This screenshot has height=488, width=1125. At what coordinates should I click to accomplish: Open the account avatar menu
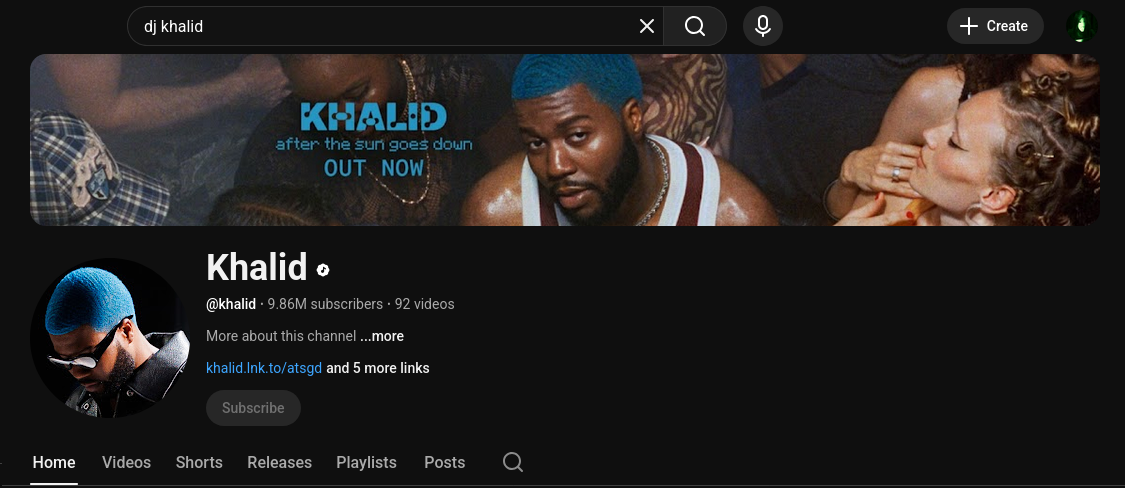1081,27
